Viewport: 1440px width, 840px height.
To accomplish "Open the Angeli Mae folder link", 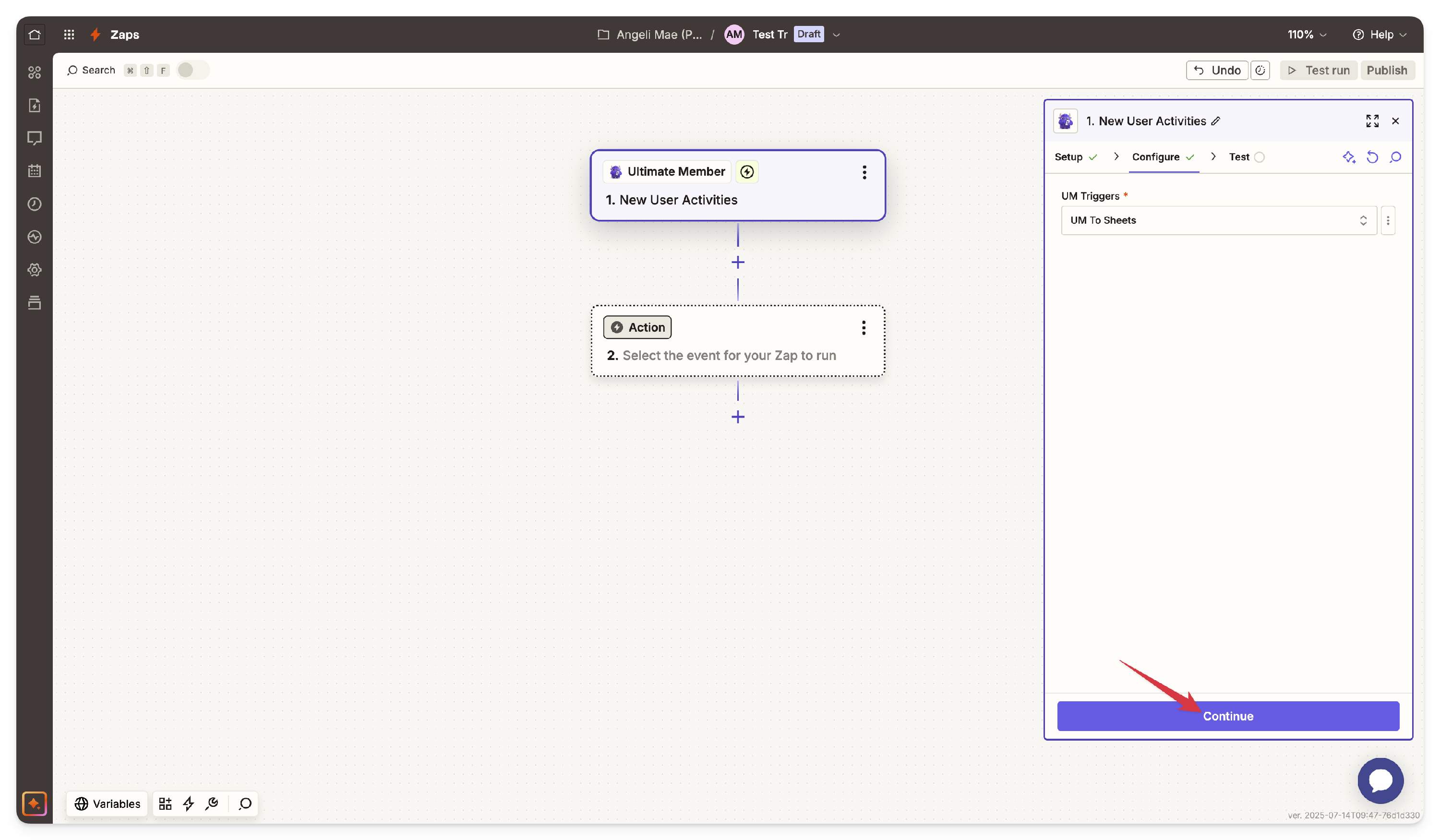I will [x=650, y=34].
